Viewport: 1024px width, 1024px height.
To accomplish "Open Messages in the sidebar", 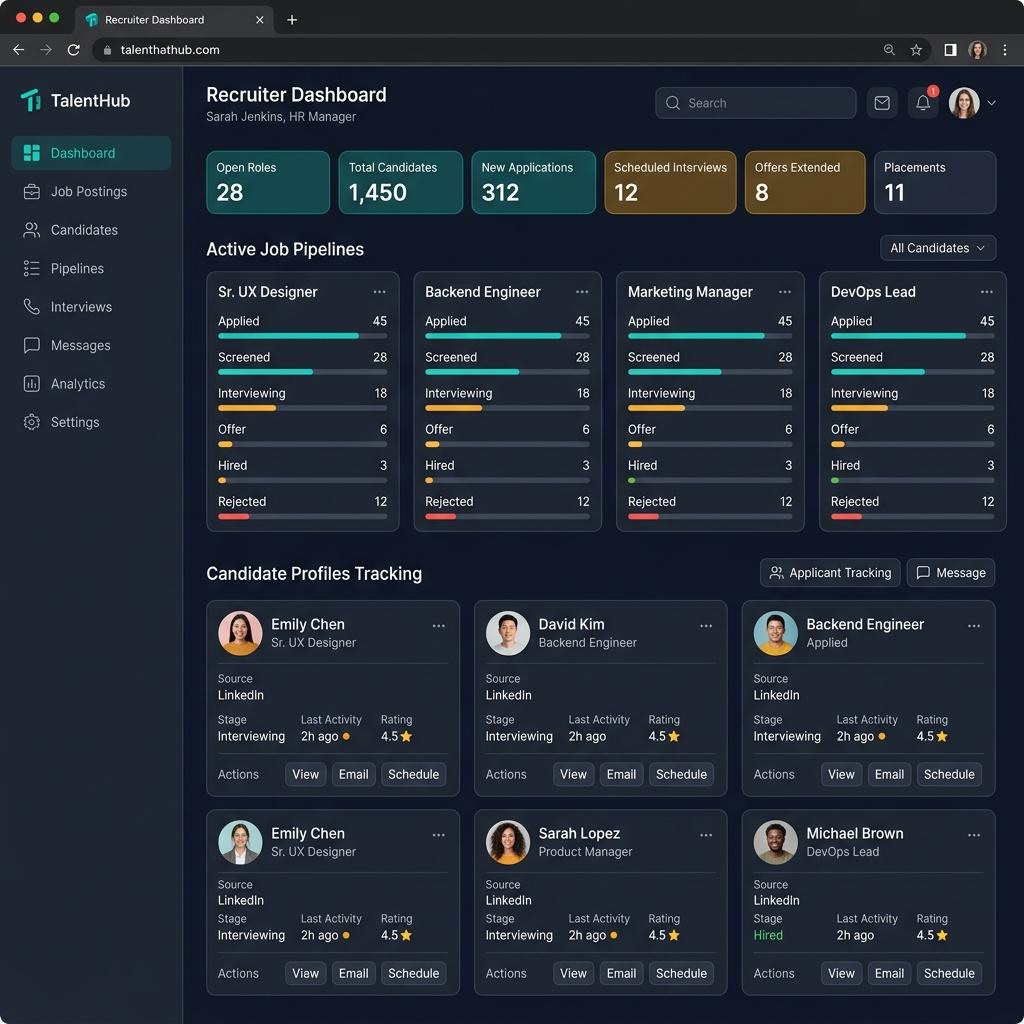I will coord(91,345).
